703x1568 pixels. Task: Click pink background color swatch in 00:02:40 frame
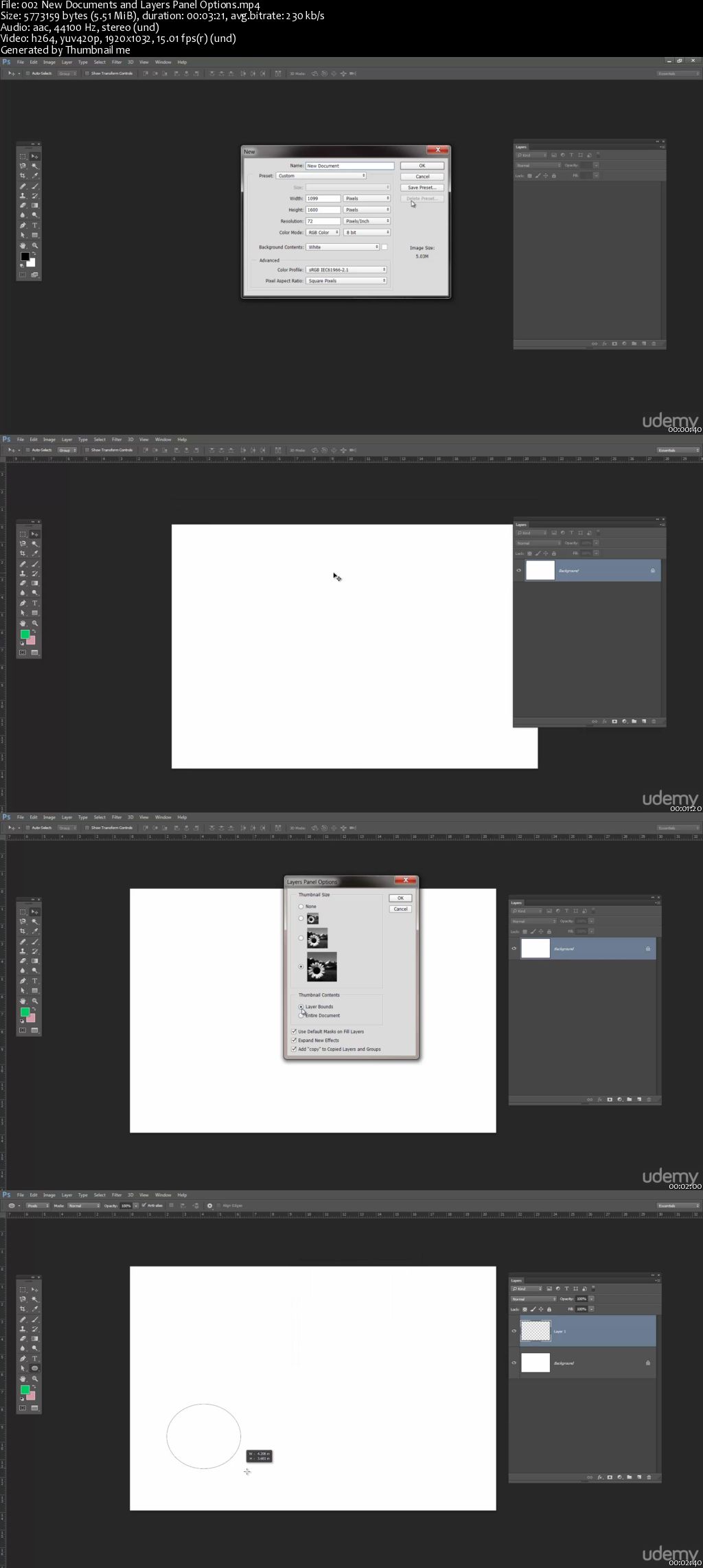tap(32, 1396)
